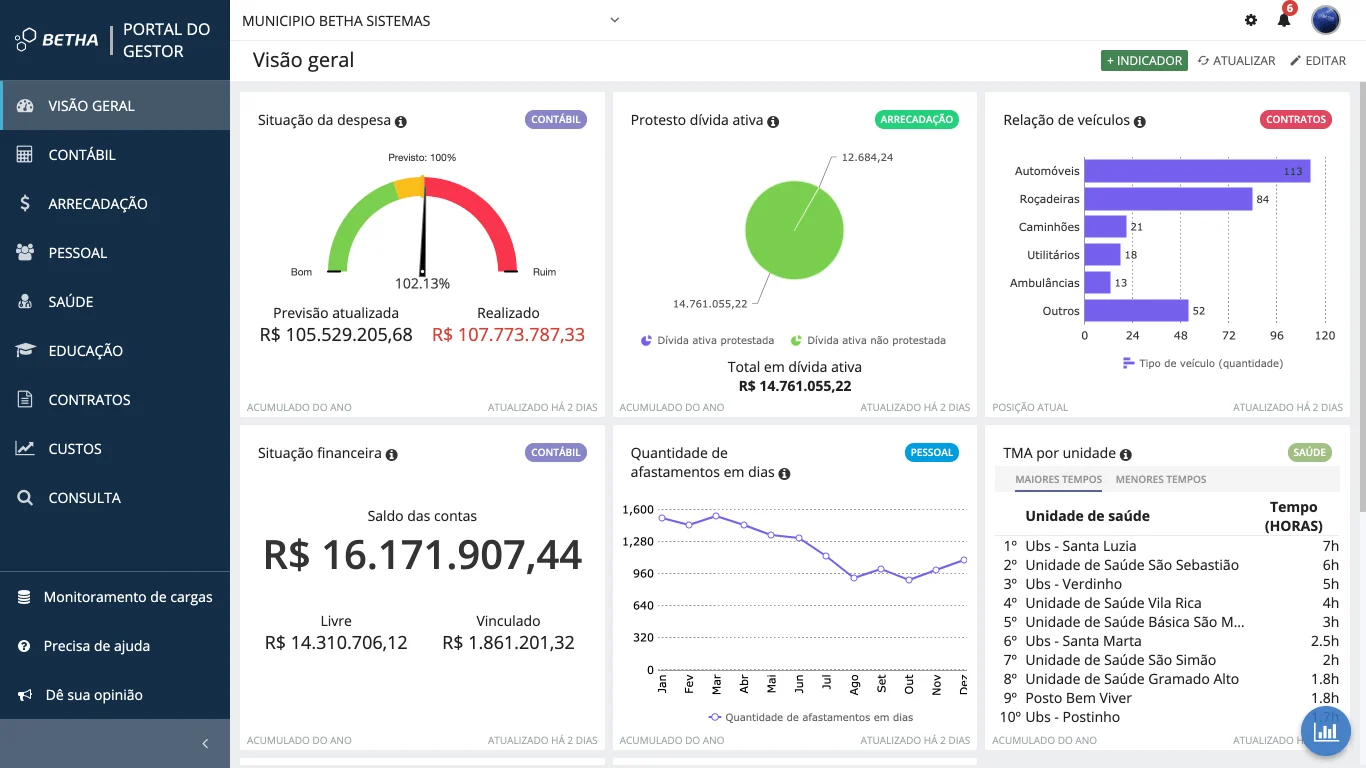Open the floating blue chart button
The height and width of the screenshot is (768, 1366).
[x=1326, y=732]
